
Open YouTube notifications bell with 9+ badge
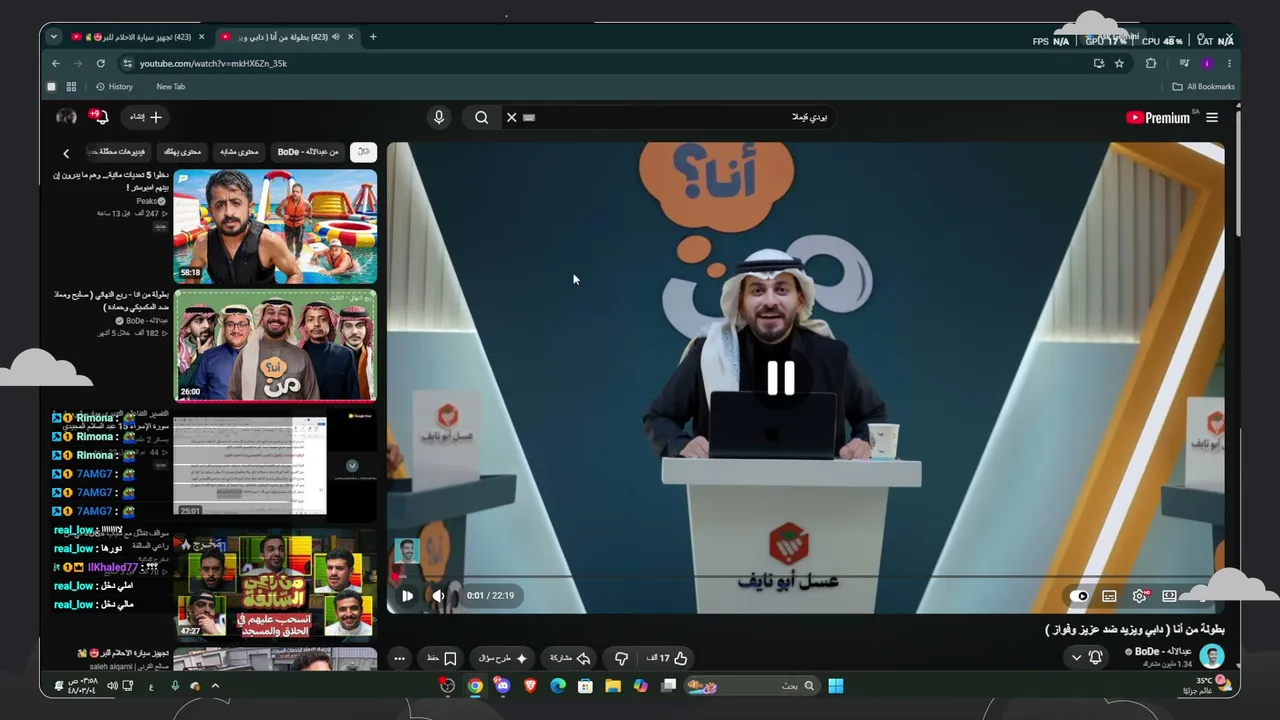click(x=100, y=117)
